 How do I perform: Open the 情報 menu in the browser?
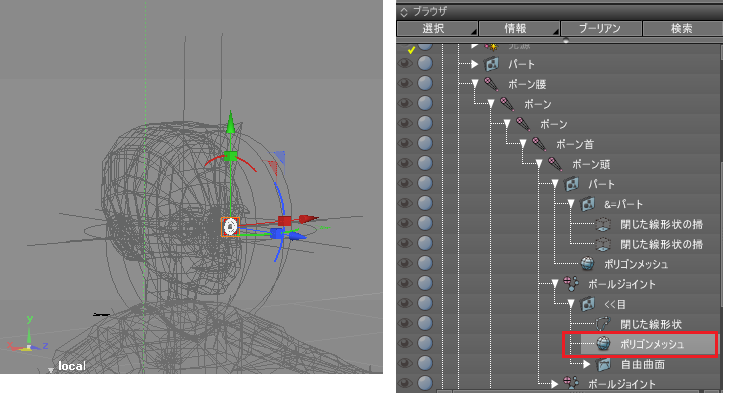pyautogui.click(x=519, y=28)
